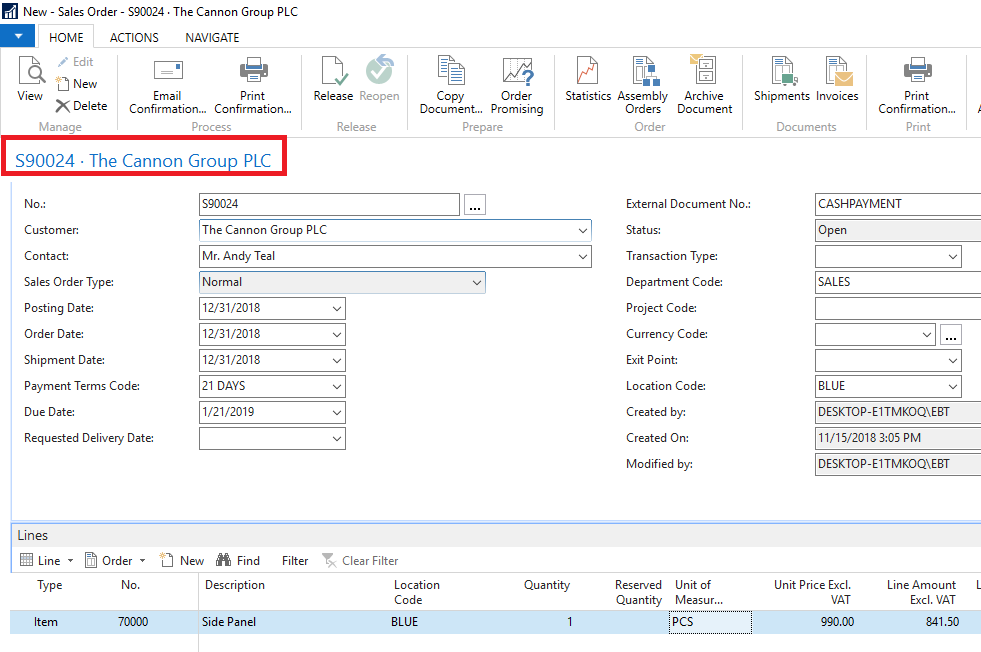The height and width of the screenshot is (652, 981).
Task: Open the Order Date picker dropdown
Action: [x=337, y=335]
